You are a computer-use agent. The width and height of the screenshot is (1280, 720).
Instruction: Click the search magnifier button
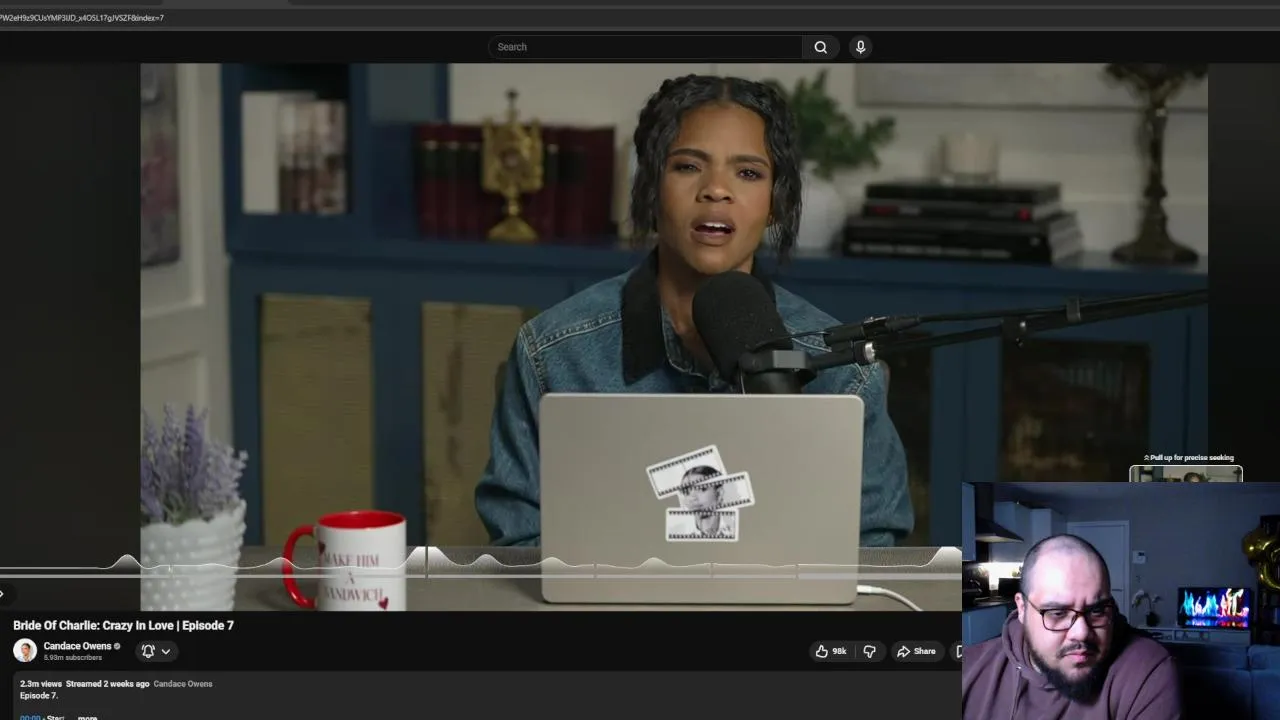(x=820, y=47)
